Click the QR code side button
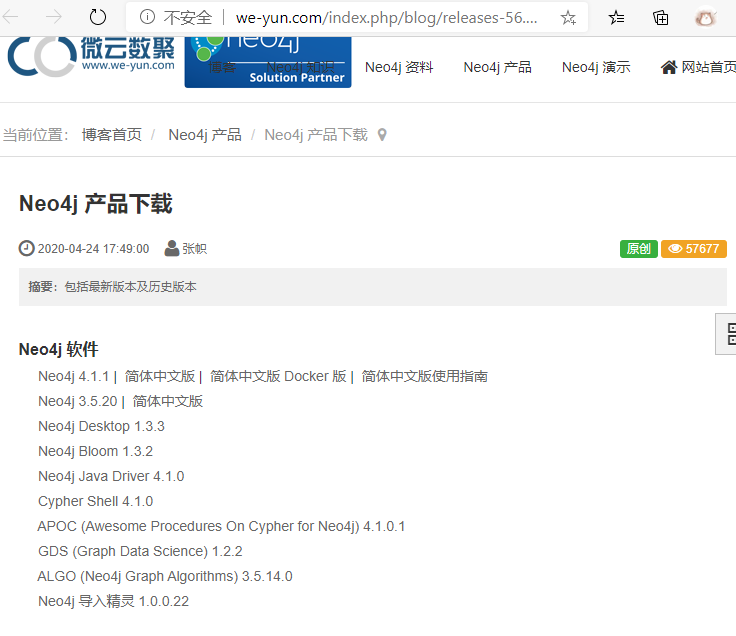The width and height of the screenshot is (736, 636). coord(728,334)
